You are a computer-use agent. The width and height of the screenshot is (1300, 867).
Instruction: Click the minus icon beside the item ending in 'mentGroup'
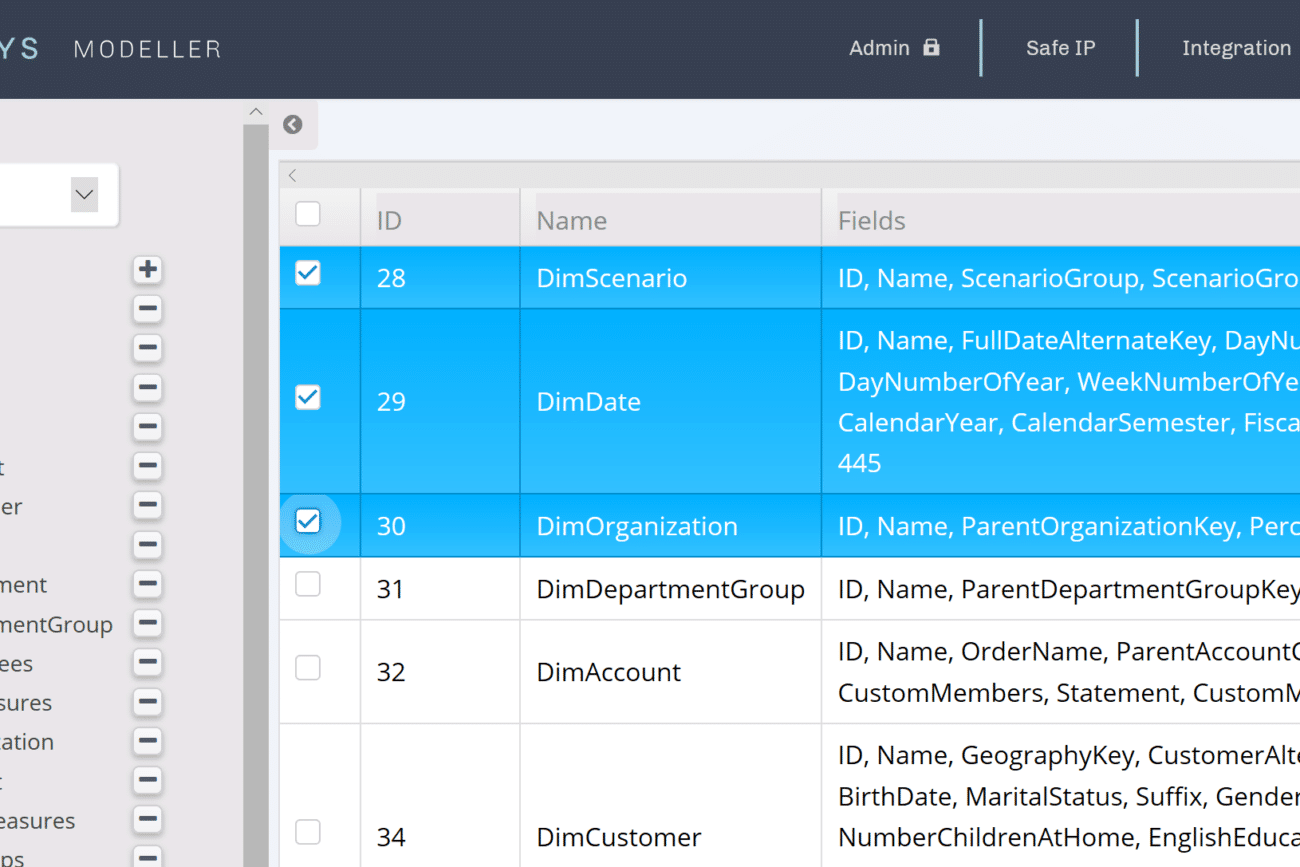tap(147, 624)
